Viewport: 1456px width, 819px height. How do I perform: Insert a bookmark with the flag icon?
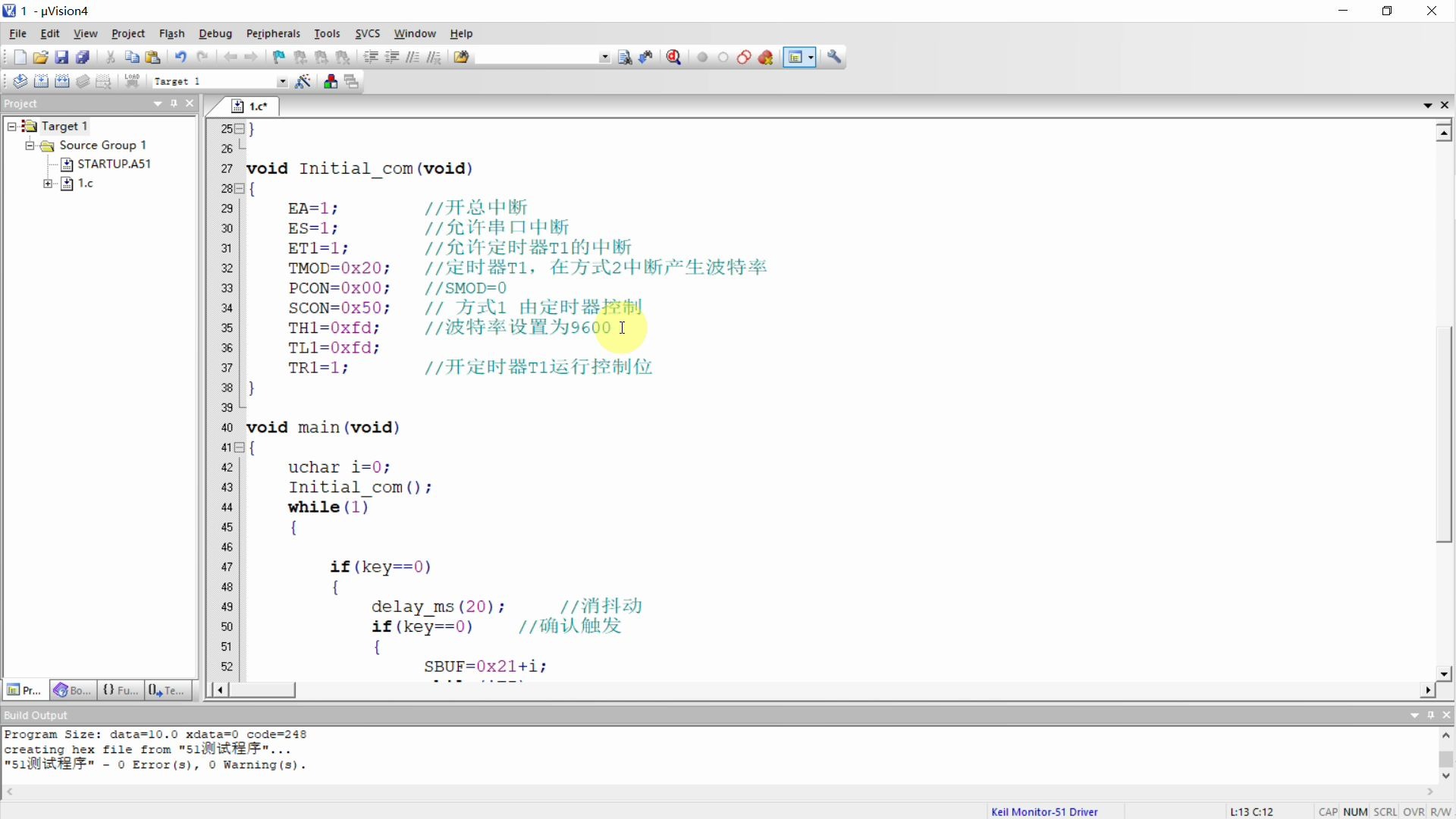(x=279, y=57)
